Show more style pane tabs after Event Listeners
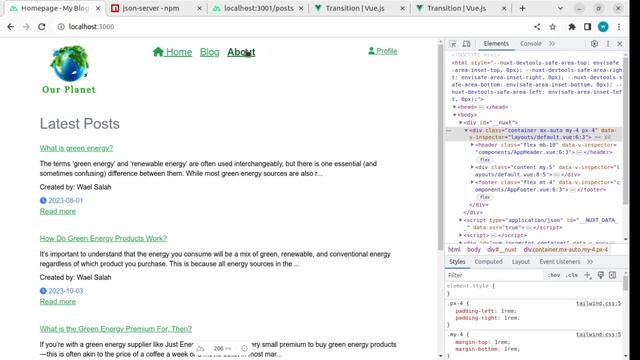640x360 pixels. click(x=590, y=262)
